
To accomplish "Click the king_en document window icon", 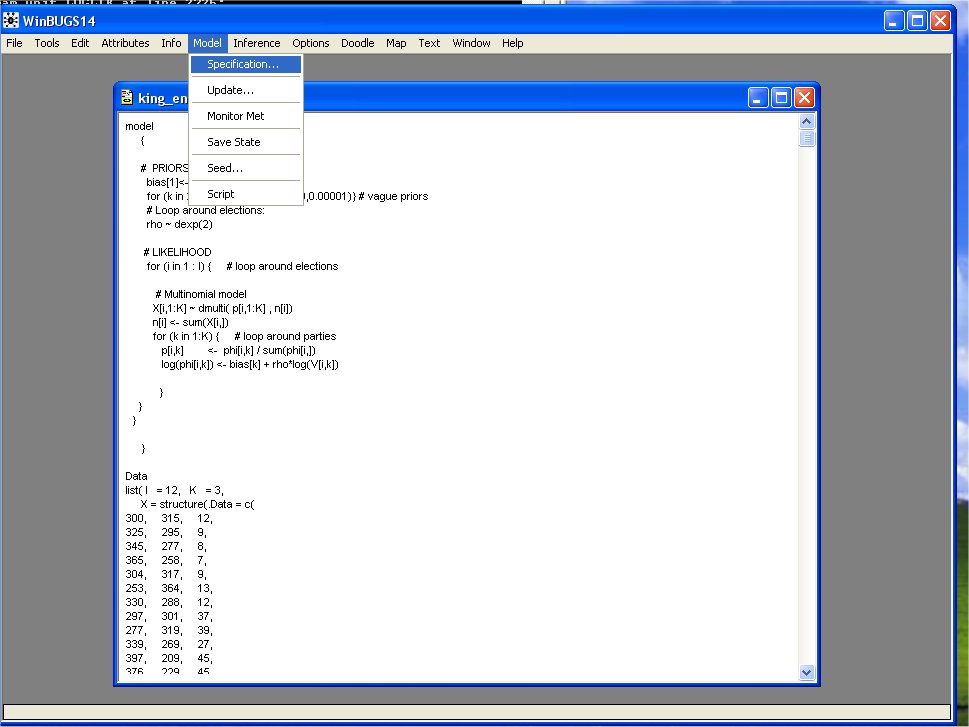I will (127, 97).
